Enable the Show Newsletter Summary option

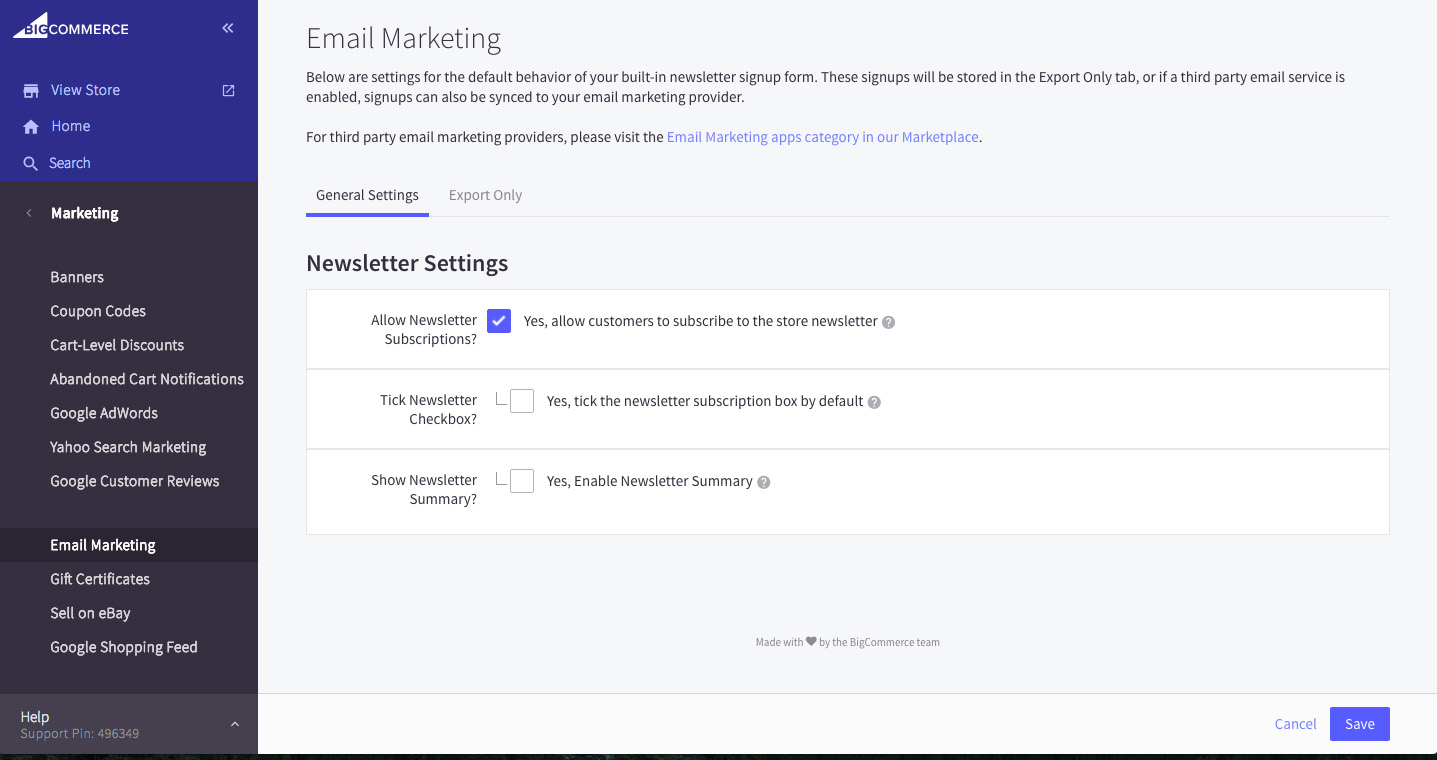(x=521, y=480)
